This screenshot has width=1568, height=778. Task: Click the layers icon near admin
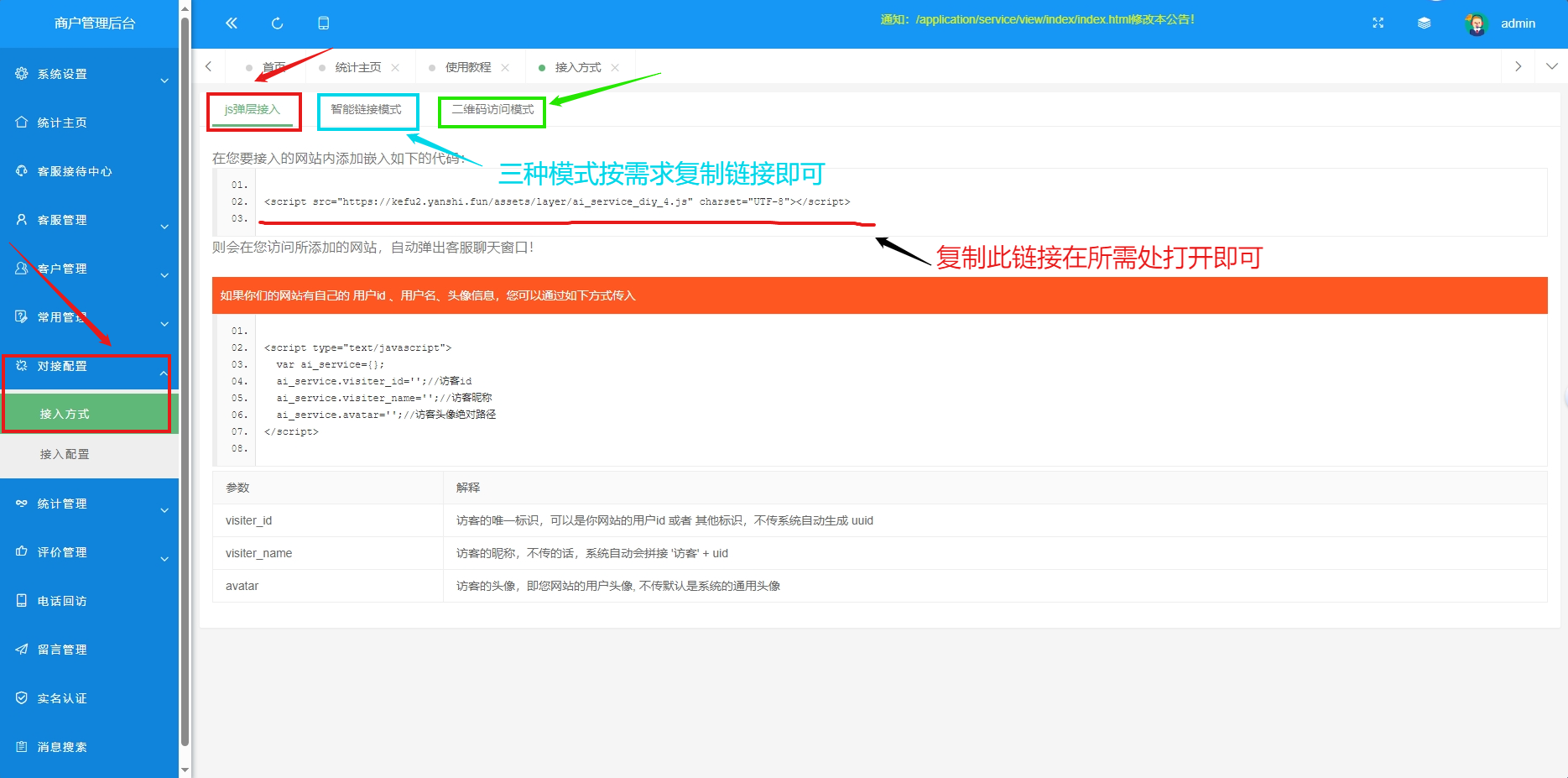(x=1425, y=23)
